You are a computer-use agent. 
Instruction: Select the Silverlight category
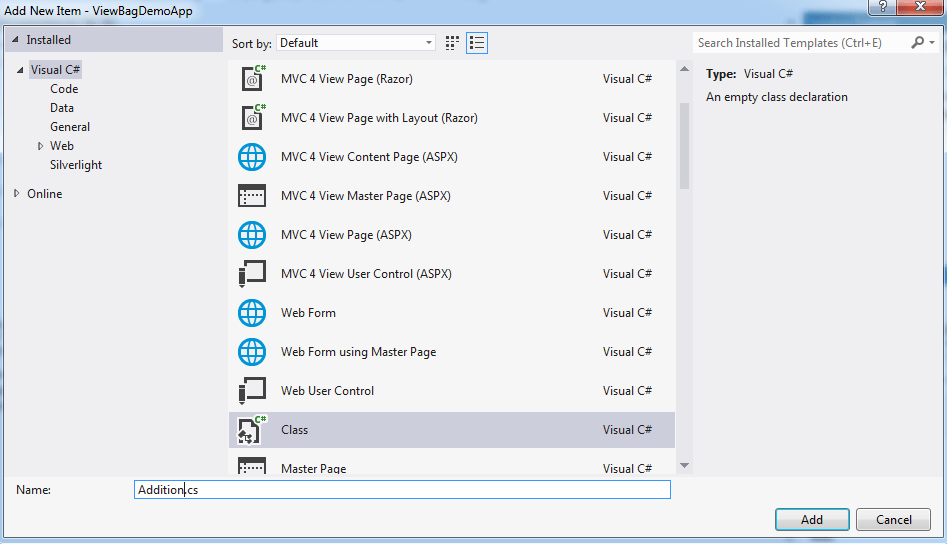coord(76,165)
